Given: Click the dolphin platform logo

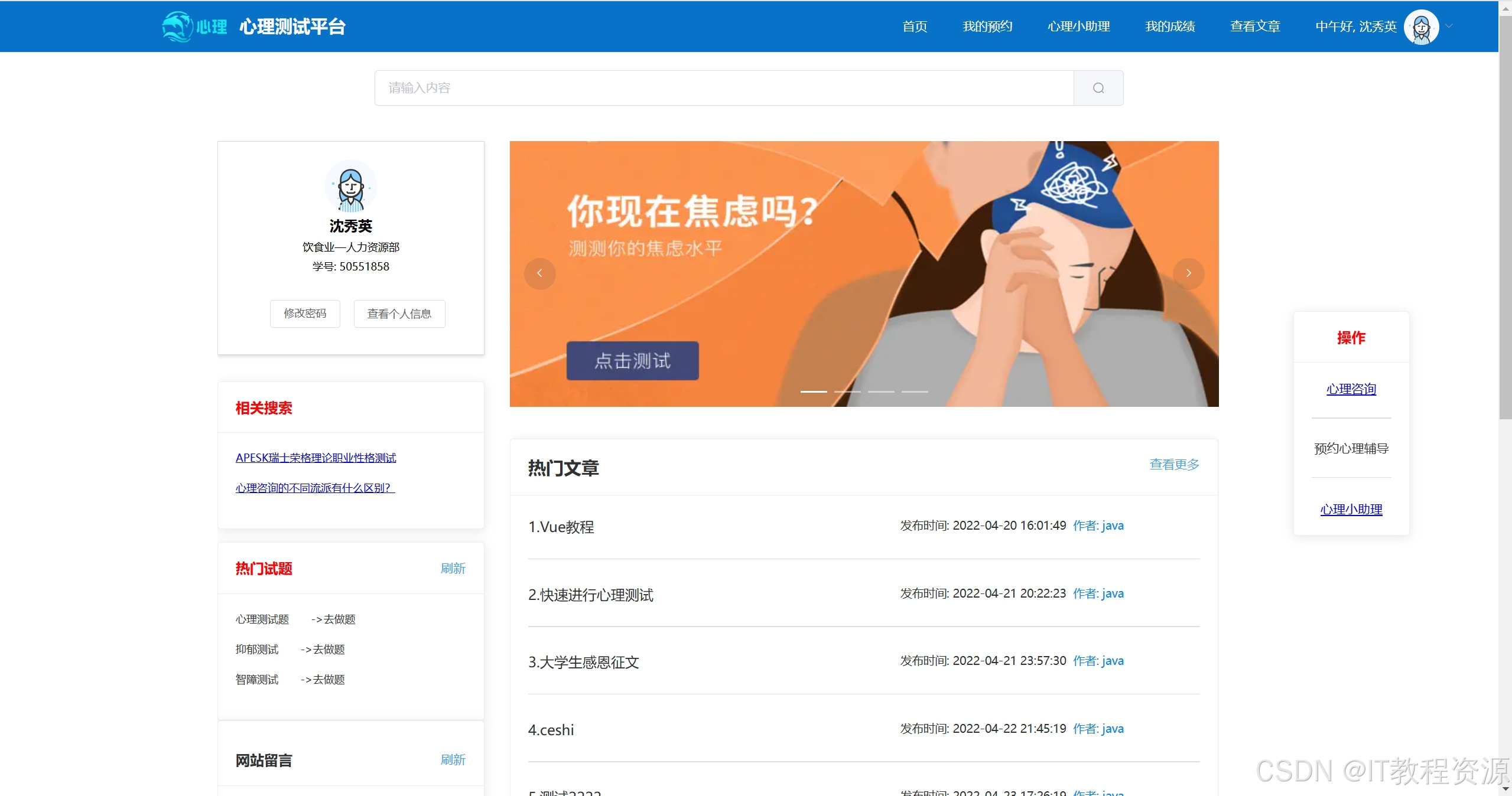Looking at the screenshot, I should (x=177, y=27).
